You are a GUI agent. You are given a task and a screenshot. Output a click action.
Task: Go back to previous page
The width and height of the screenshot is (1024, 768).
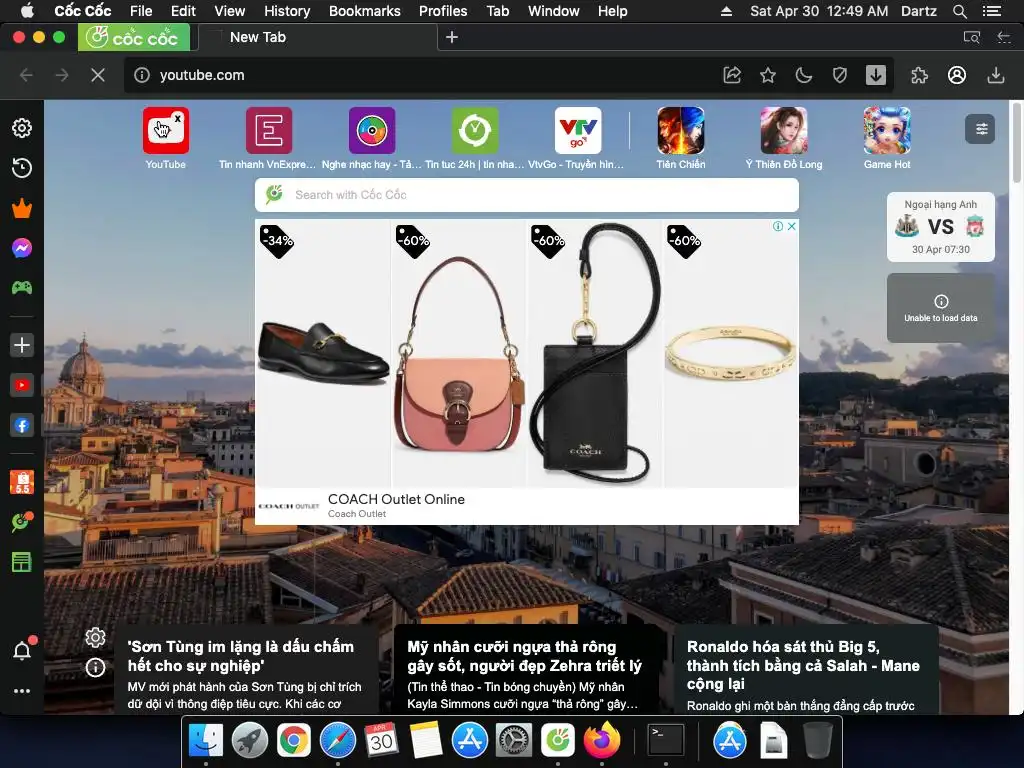(26, 75)
